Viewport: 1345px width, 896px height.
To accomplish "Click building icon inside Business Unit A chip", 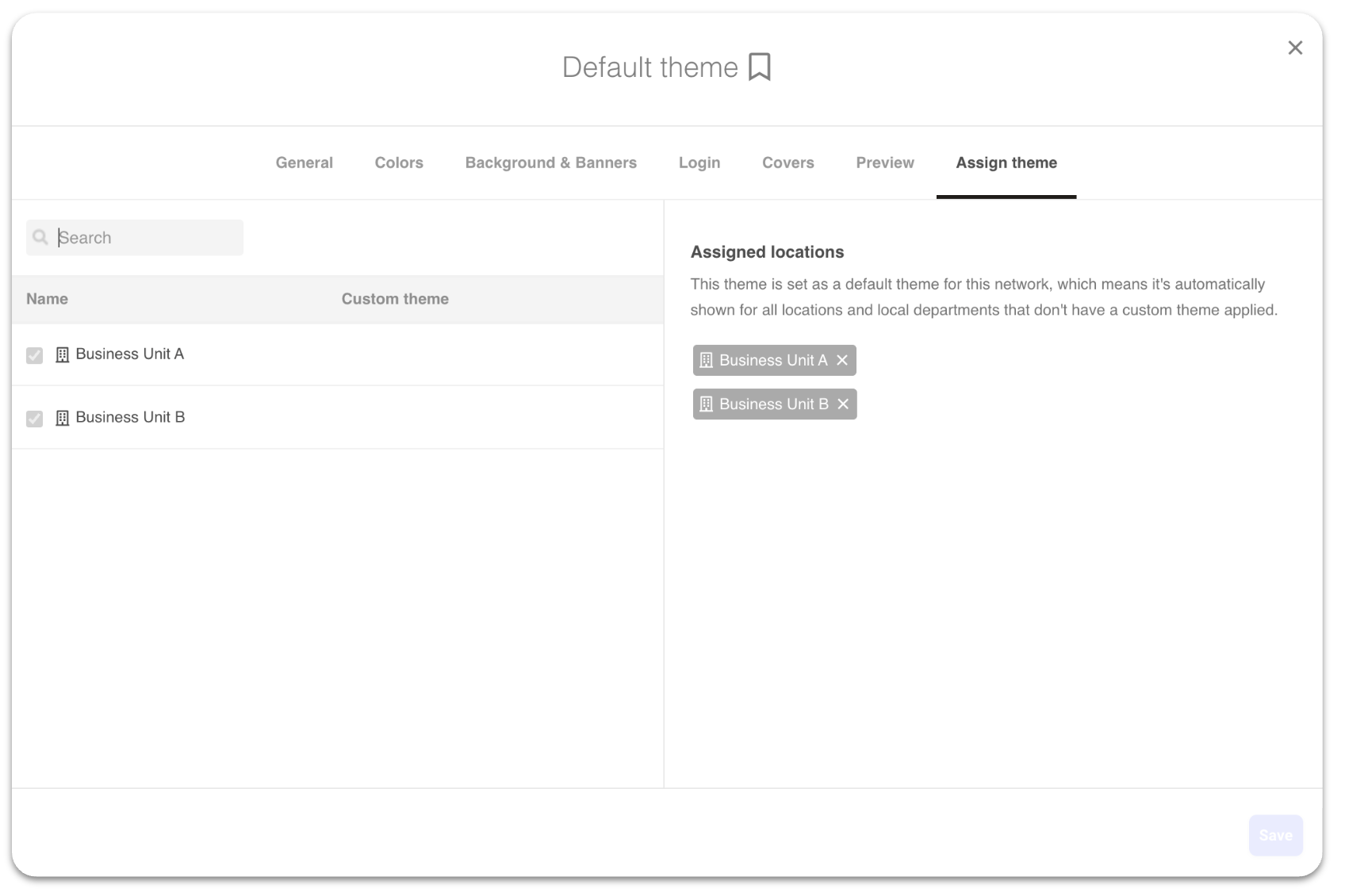I will [706, 360].
